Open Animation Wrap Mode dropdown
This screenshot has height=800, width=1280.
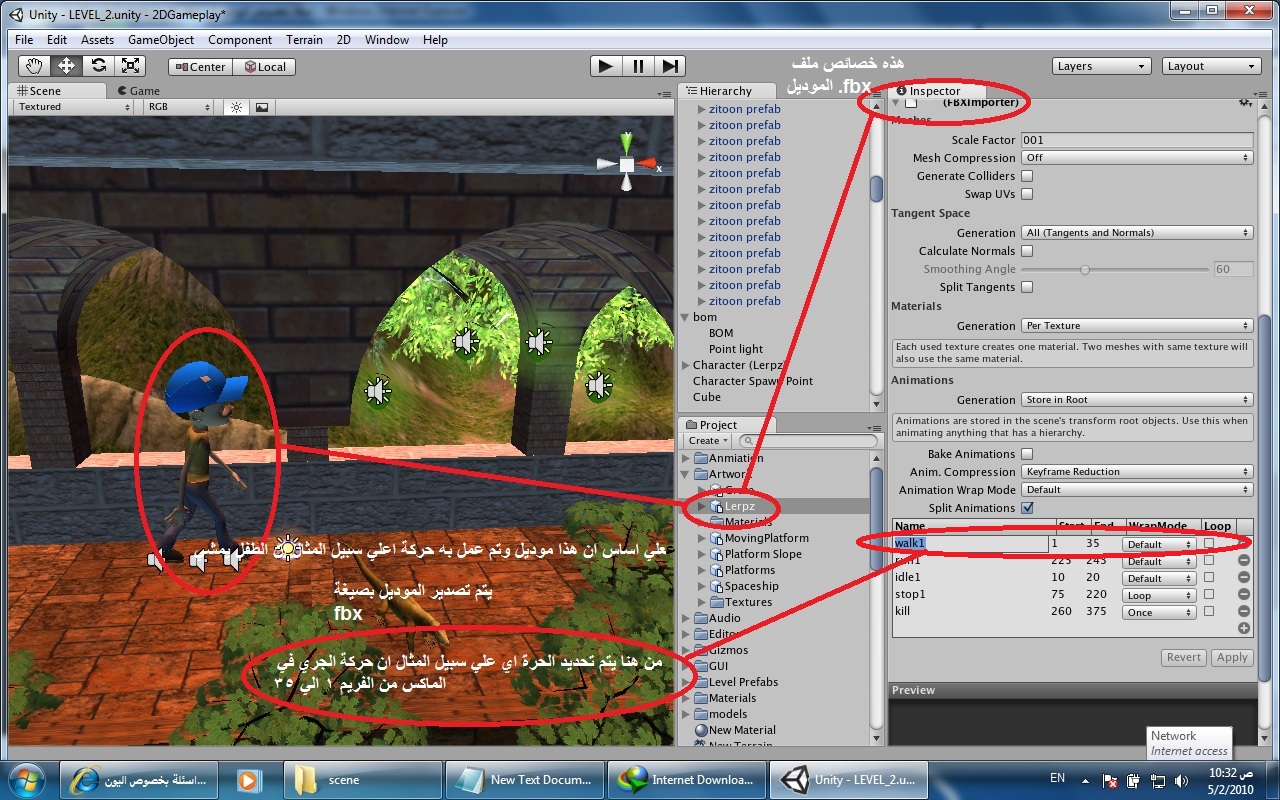tap(1137, 490)
